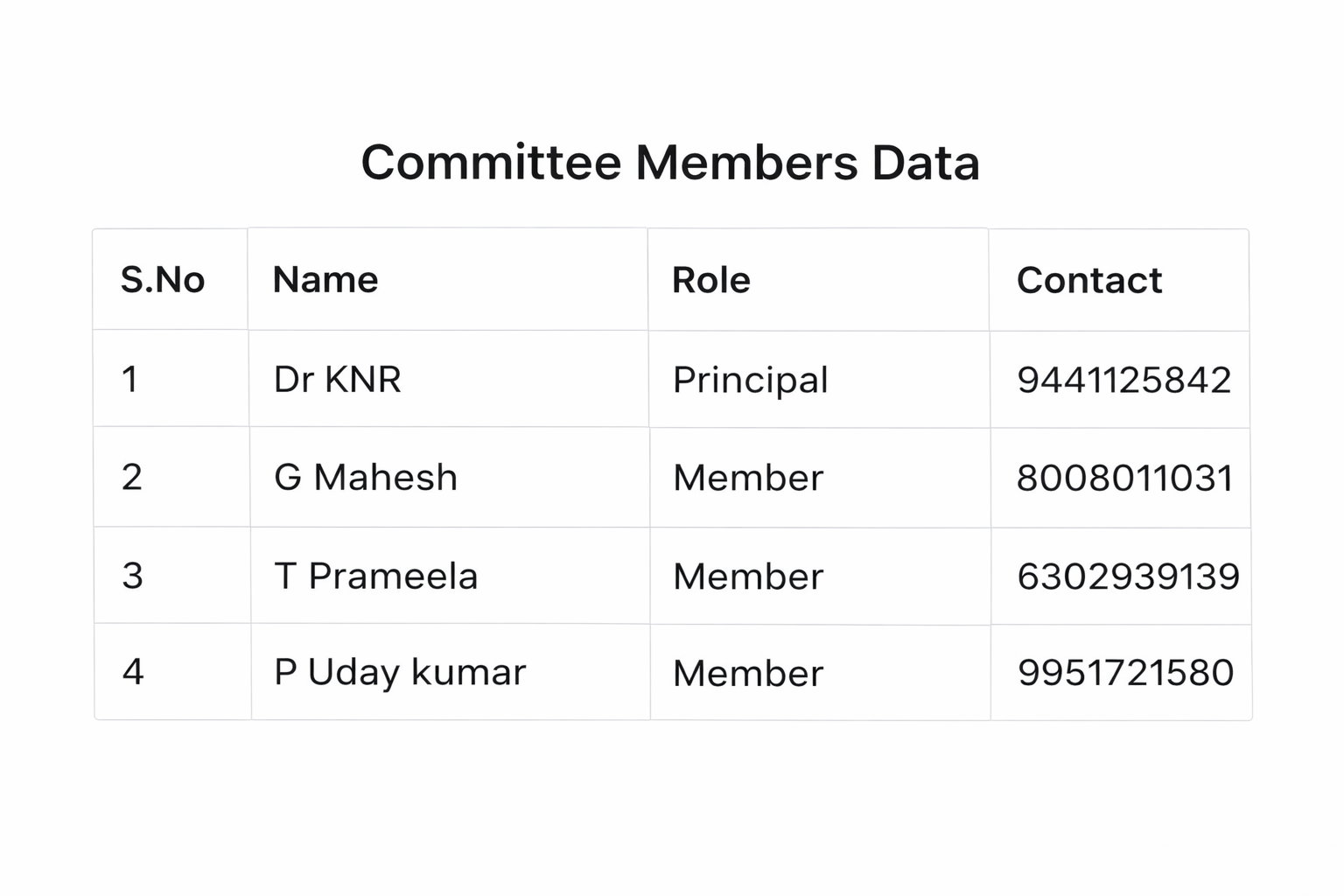Image resolution: width=1344 pixels, height=896 pixels.
Task: Select the Role column header
Action: 710,280
